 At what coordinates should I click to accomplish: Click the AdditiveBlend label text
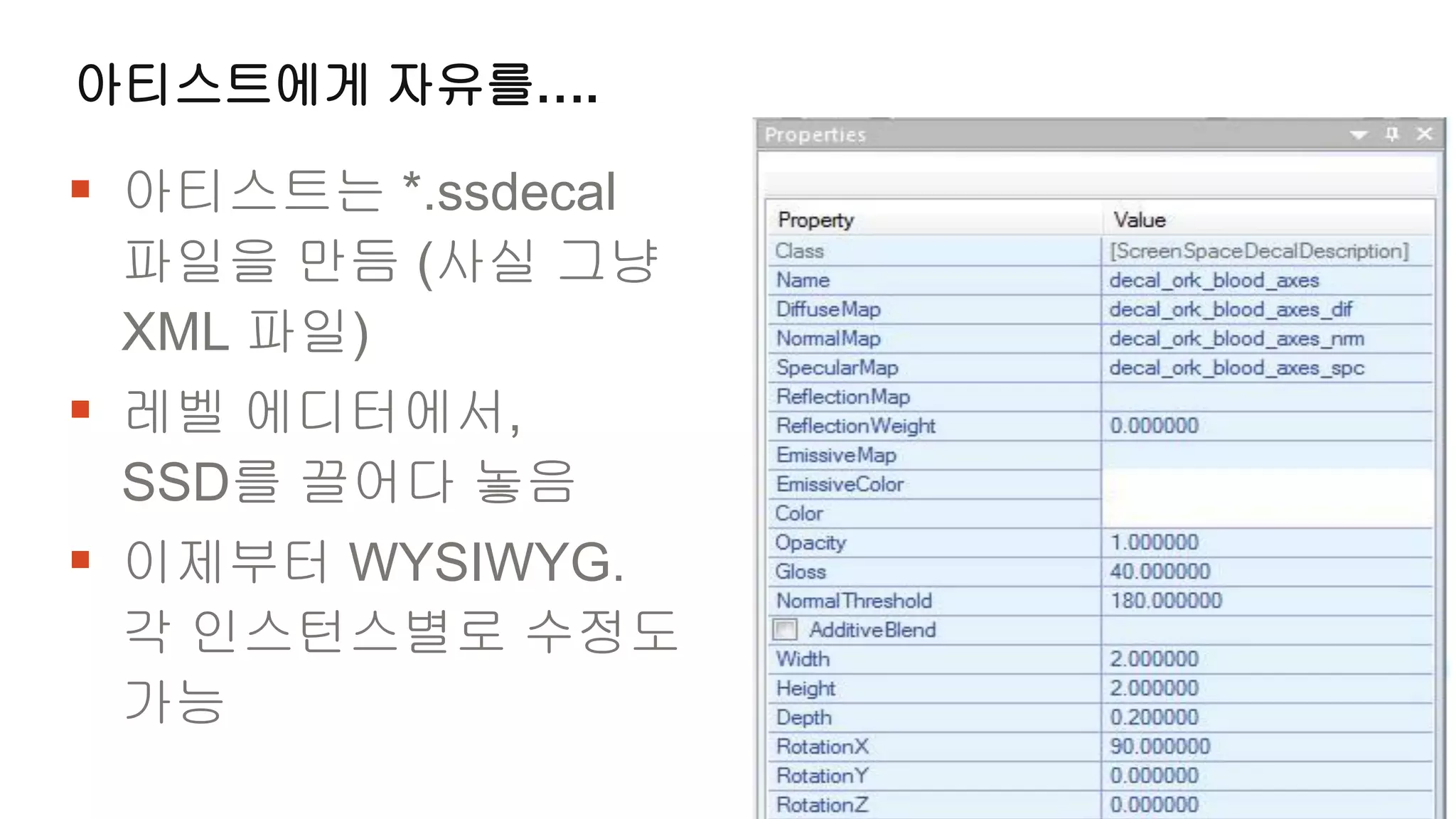tap(872, 630)
